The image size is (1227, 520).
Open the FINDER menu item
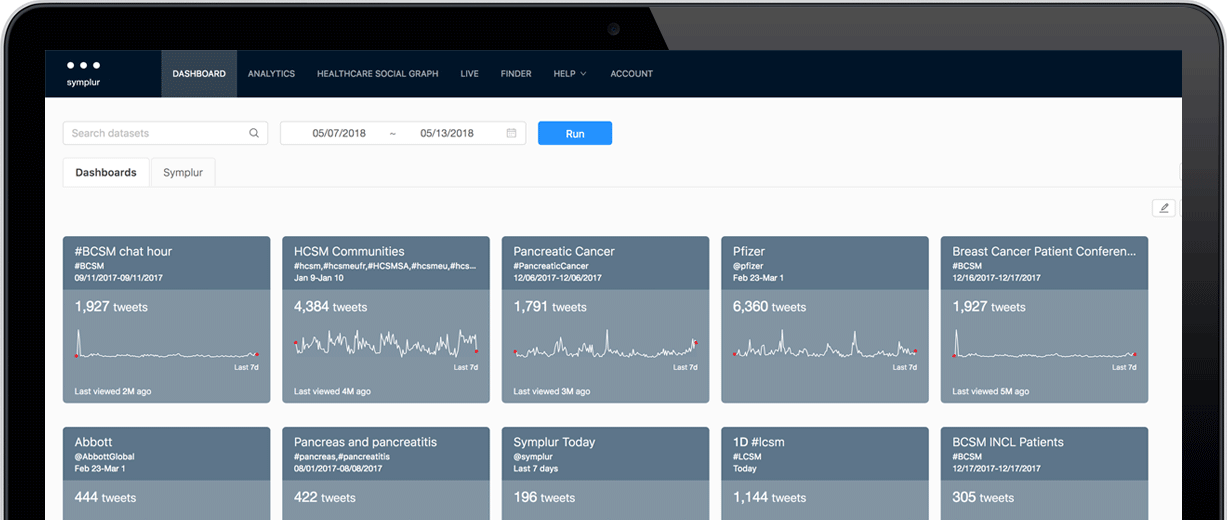[516, 74]
